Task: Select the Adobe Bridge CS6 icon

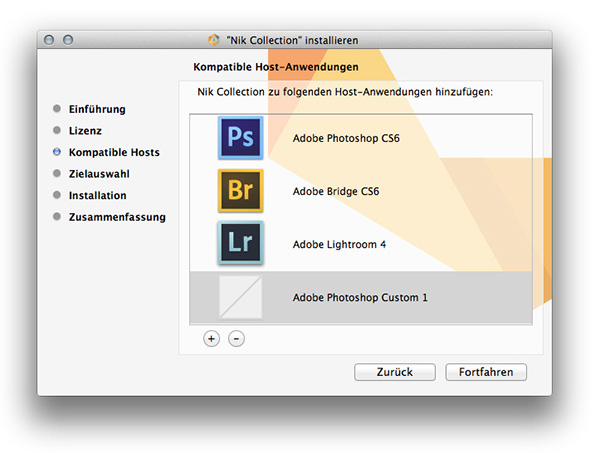Action: point(240,191)
